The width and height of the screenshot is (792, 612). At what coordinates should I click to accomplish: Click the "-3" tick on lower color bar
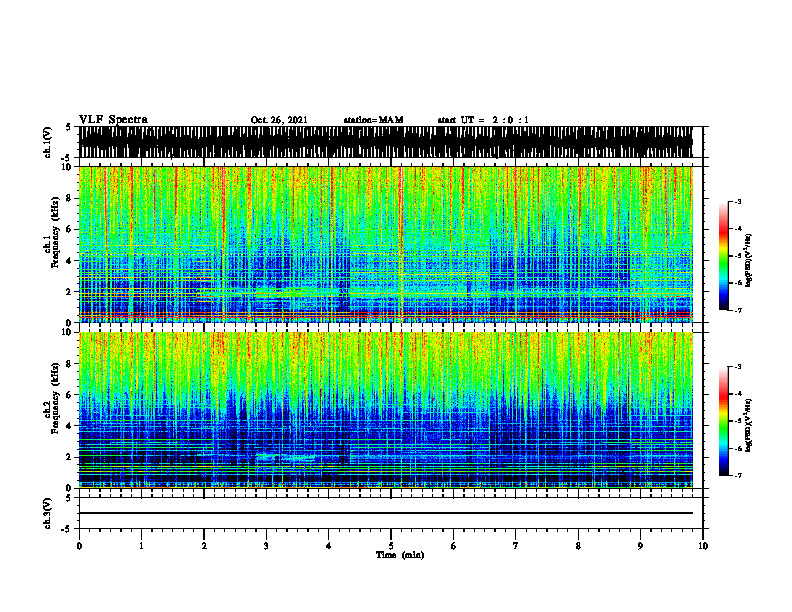738,367
